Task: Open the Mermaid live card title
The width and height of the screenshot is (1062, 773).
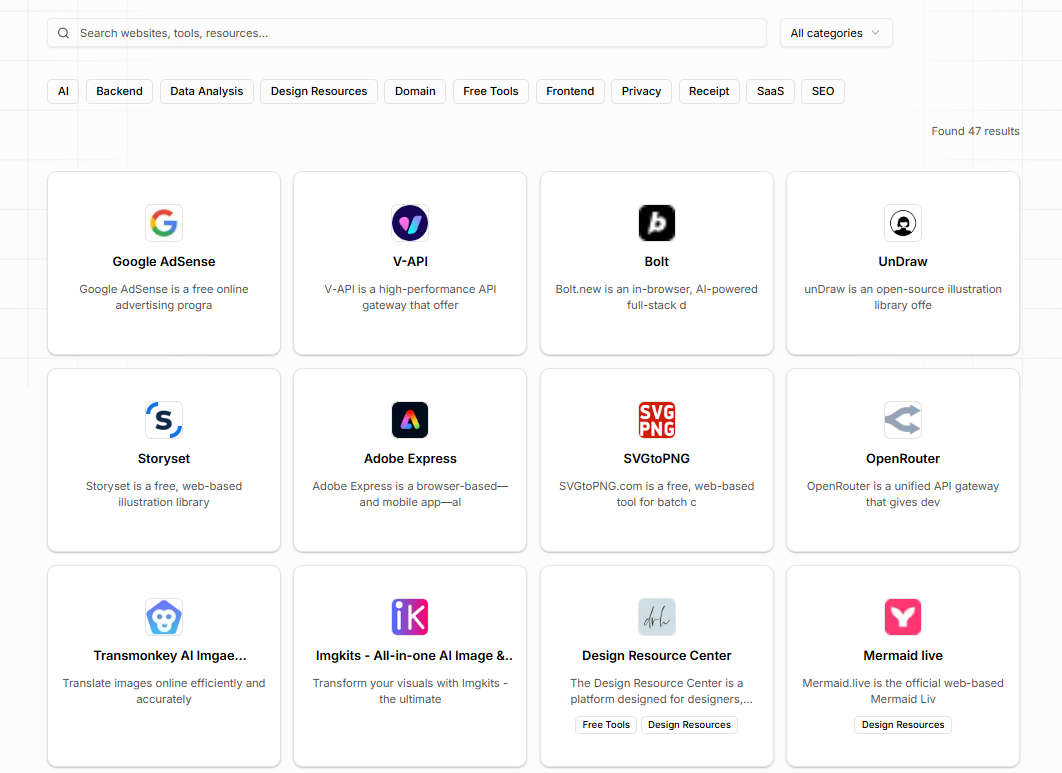Action: pos(903,656)
